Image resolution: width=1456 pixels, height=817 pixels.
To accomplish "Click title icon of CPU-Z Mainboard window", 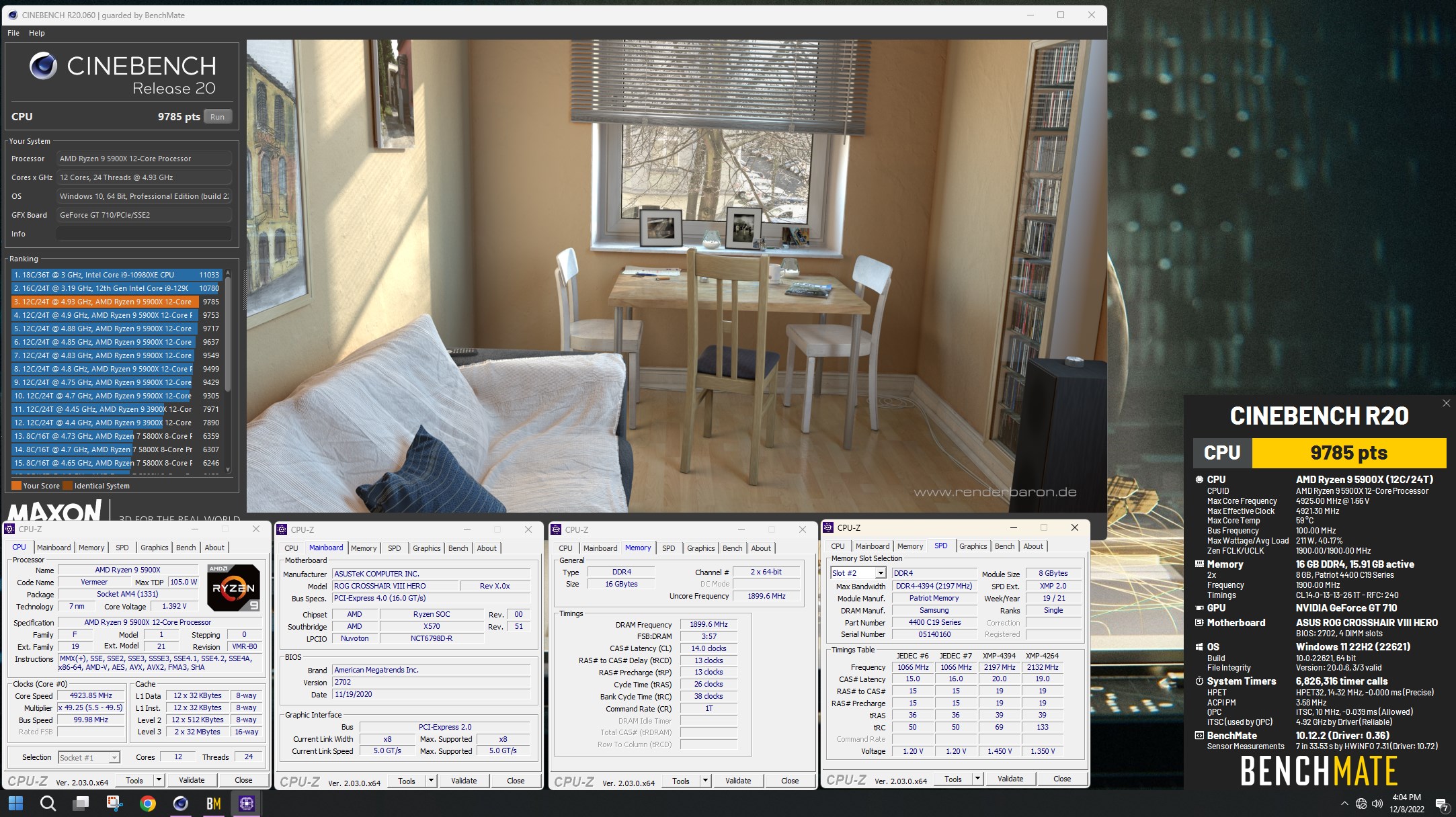I will click(x=282, y=529).
